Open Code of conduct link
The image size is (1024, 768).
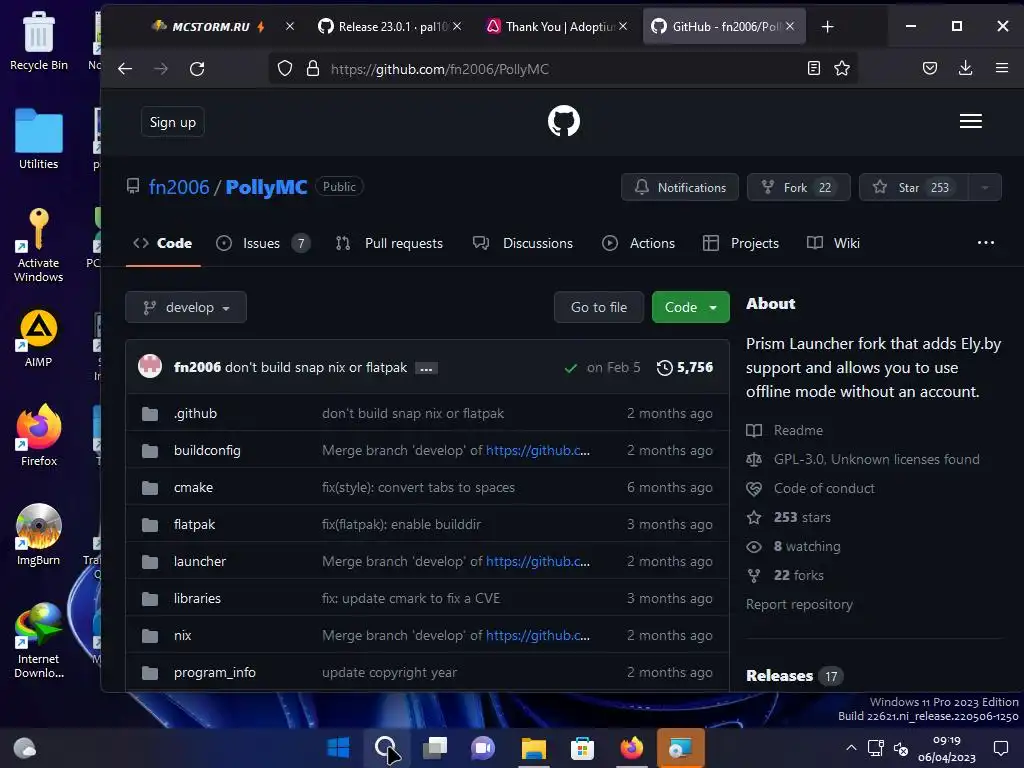click(x=824, y=488)
